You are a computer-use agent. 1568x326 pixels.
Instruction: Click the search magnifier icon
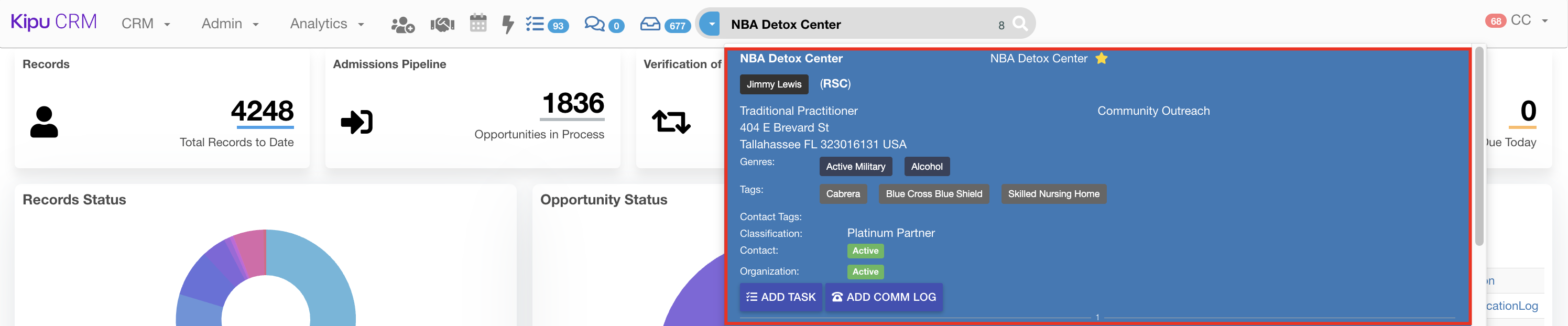pyautogui.click(x=1020, y=24)
